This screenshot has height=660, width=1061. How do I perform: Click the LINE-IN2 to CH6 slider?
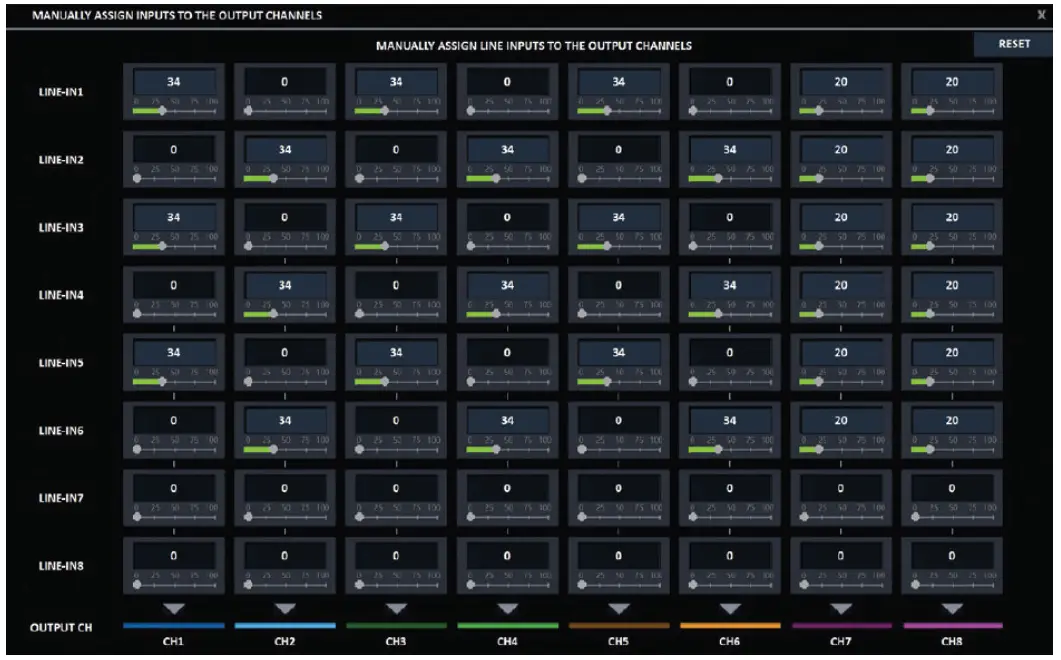729,178
